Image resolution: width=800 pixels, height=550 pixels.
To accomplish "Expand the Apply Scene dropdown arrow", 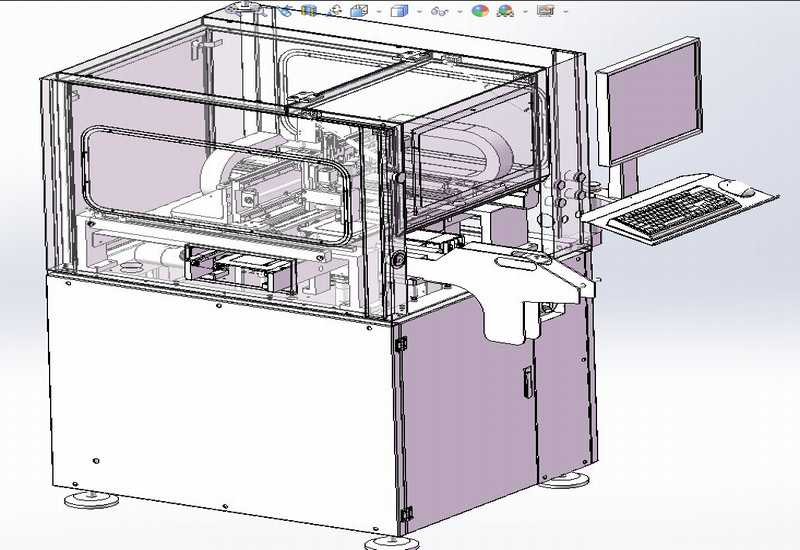I will [x=525, y=11].
